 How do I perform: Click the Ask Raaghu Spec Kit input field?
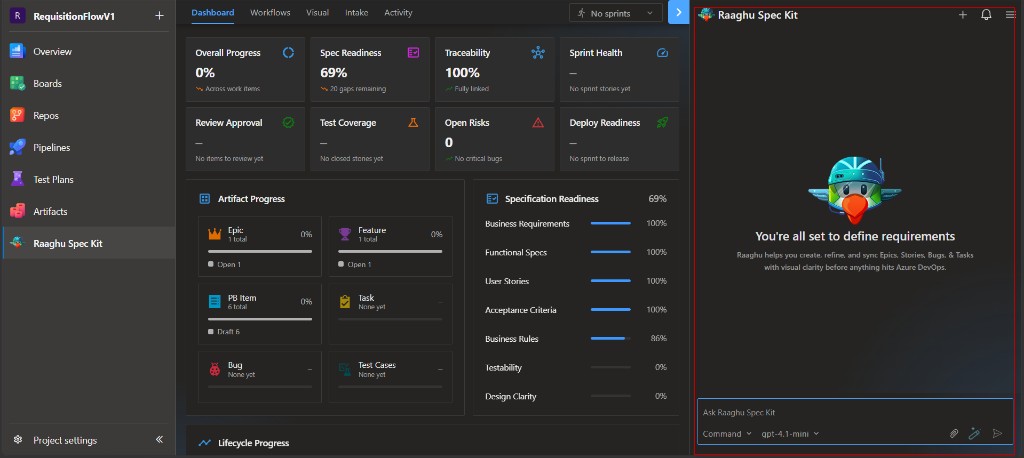(x=856, y=413)
